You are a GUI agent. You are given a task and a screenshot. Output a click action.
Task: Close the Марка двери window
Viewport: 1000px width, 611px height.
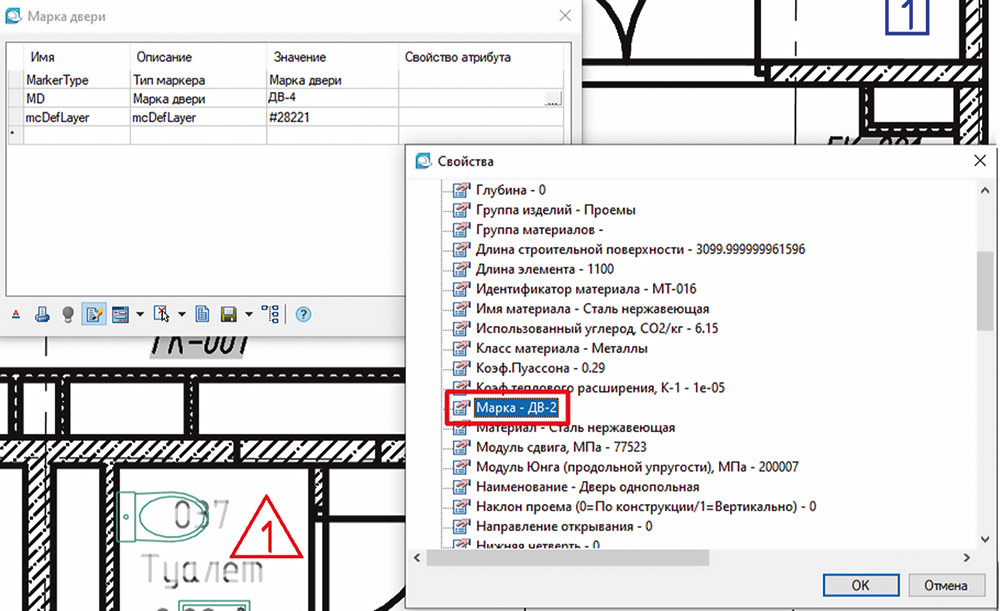(565, 16)
